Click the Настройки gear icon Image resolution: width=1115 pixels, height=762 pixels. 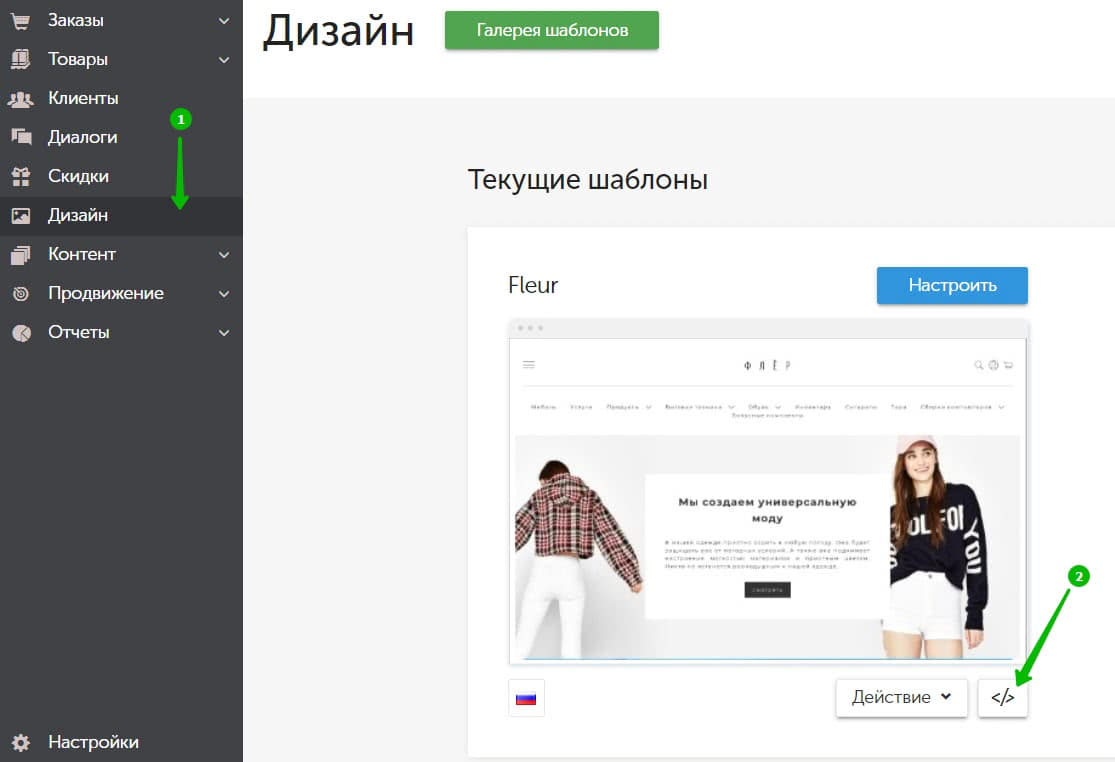click(20, 742)
